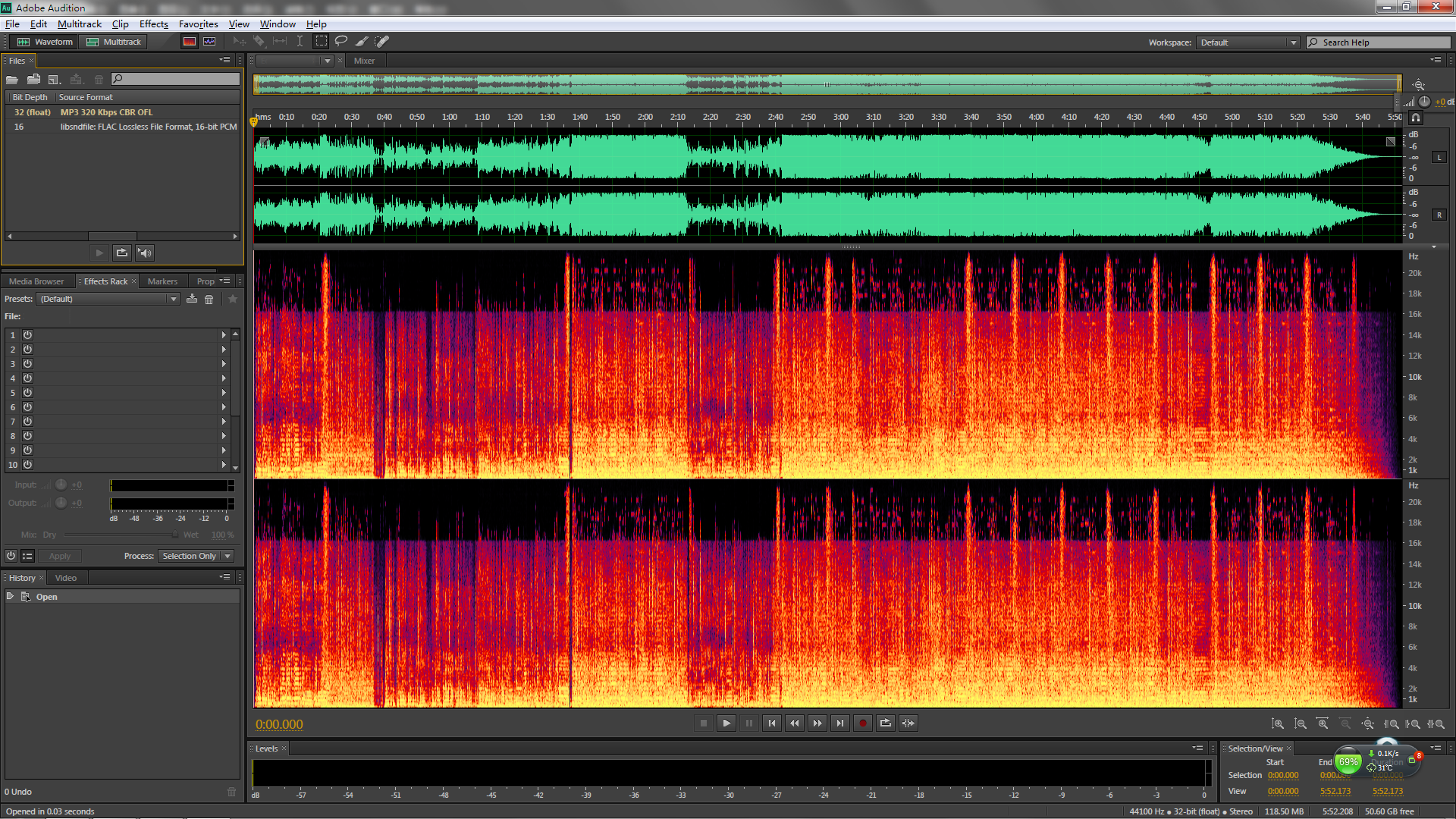Screen dimensions: 1456x819
Task: Toggle main Effects Rack power button
Action: pos(11,556)
